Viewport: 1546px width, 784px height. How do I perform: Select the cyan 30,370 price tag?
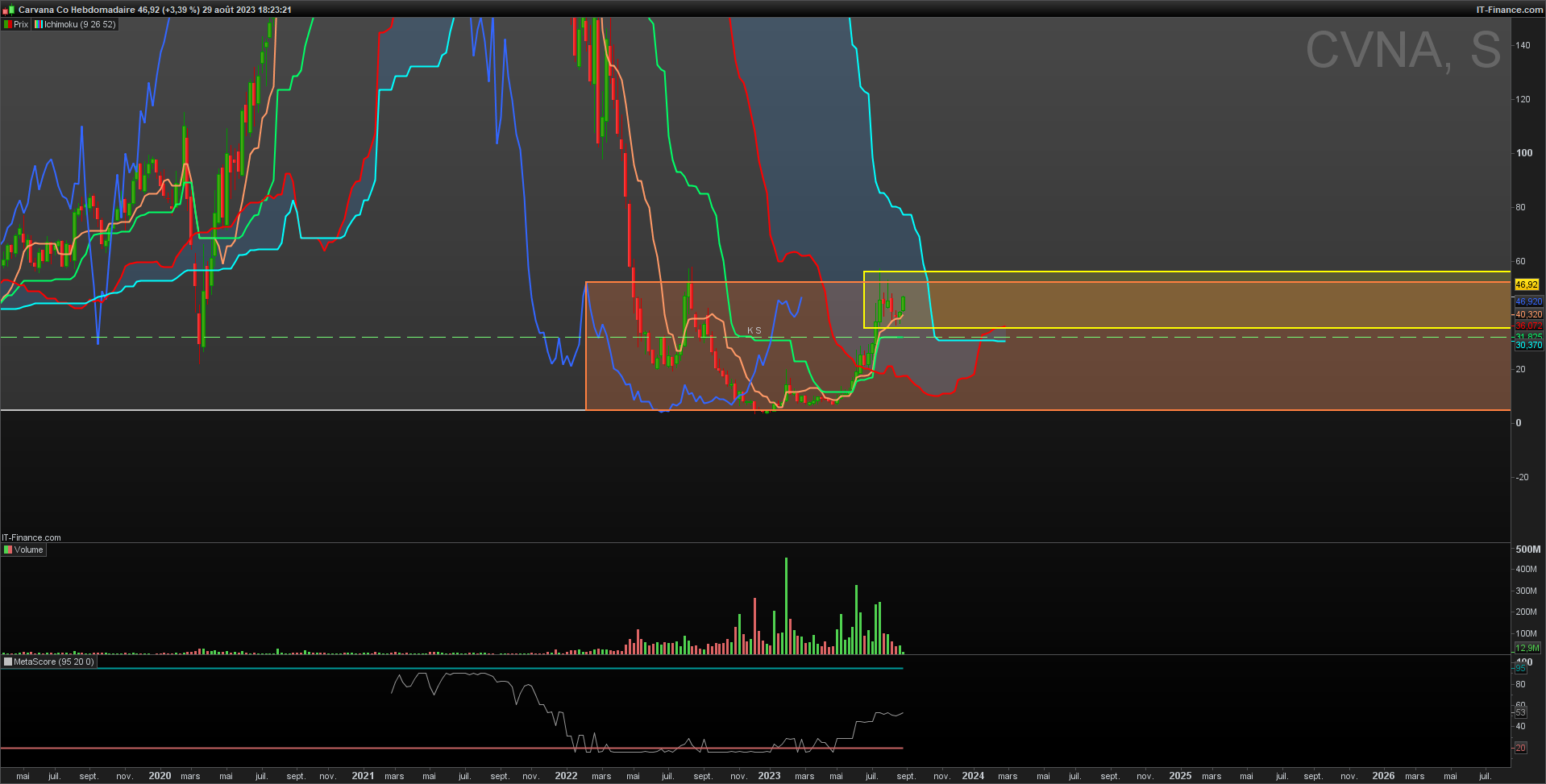1528,345
